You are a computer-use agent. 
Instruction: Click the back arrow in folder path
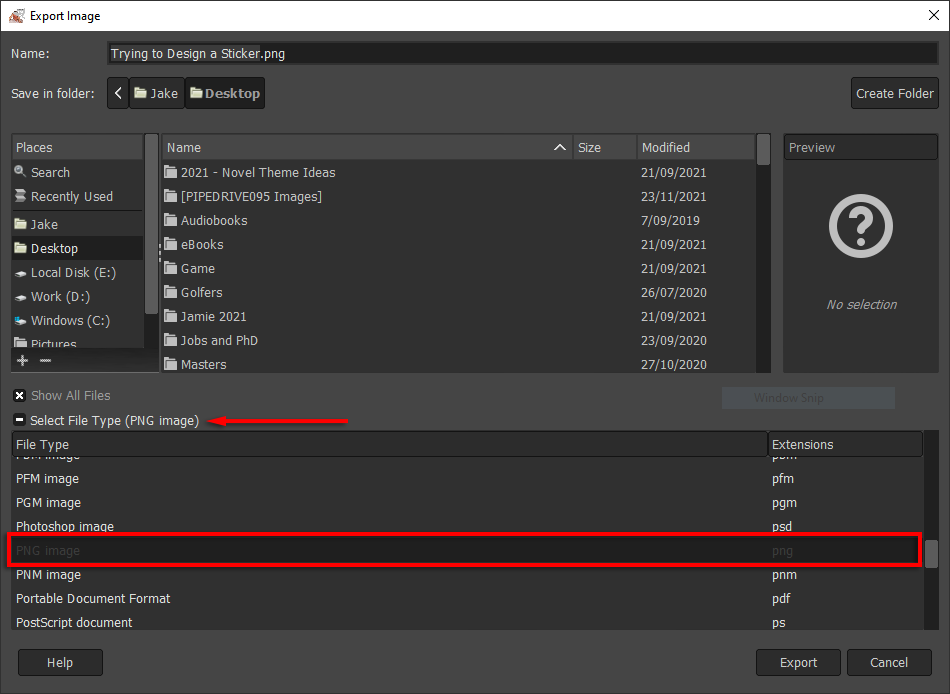tap(118, 94)
